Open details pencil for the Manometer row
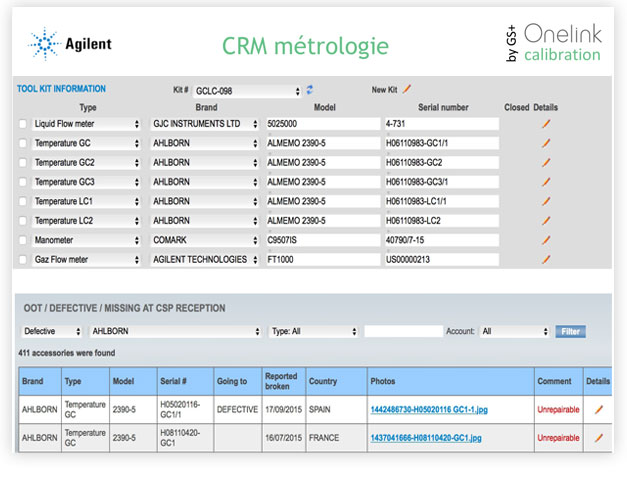The height and width of the screenshot is (498, 627). [546, 240]
